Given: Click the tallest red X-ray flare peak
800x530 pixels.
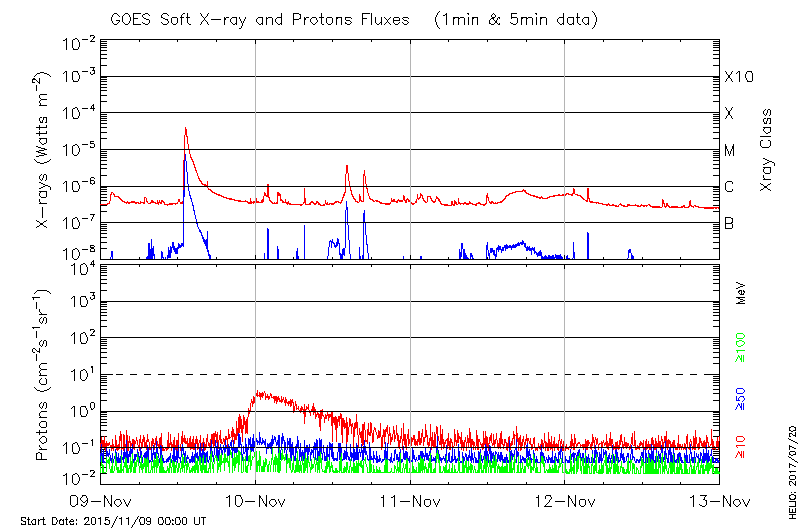Looking at the screenshot, I should click(x=185, y=129).
